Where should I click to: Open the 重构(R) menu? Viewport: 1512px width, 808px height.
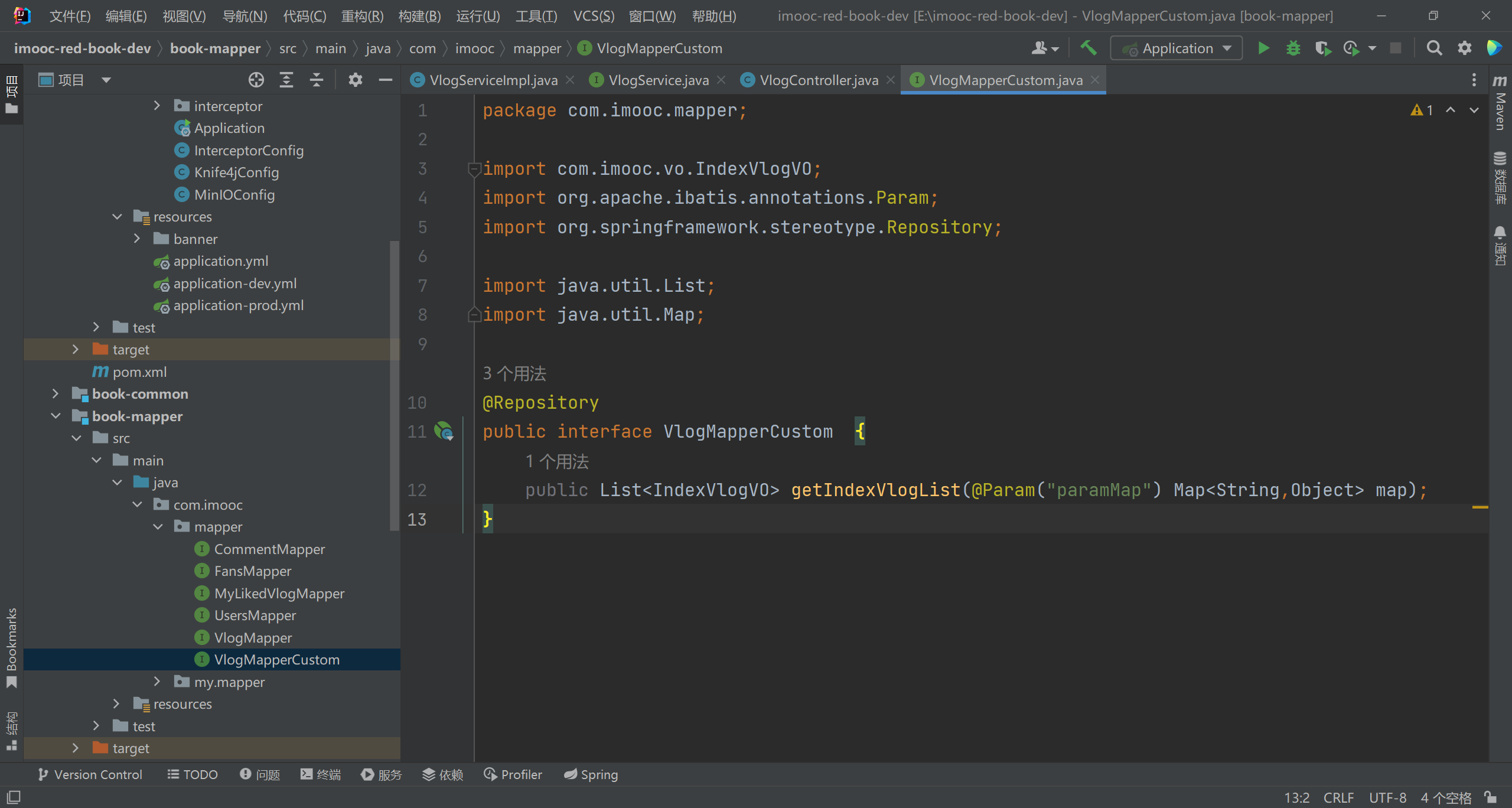coord(362,16)
